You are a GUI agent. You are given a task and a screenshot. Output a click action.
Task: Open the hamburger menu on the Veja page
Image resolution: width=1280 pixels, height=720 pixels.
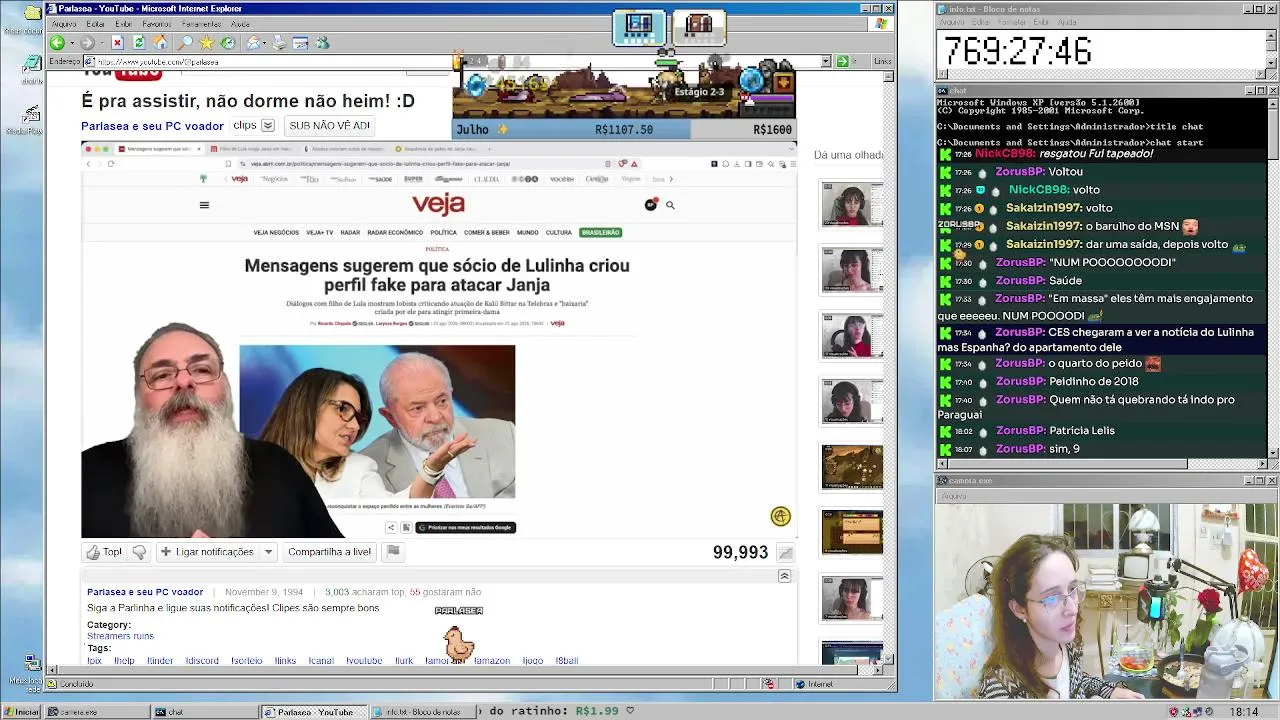click(x=204, y=205)
